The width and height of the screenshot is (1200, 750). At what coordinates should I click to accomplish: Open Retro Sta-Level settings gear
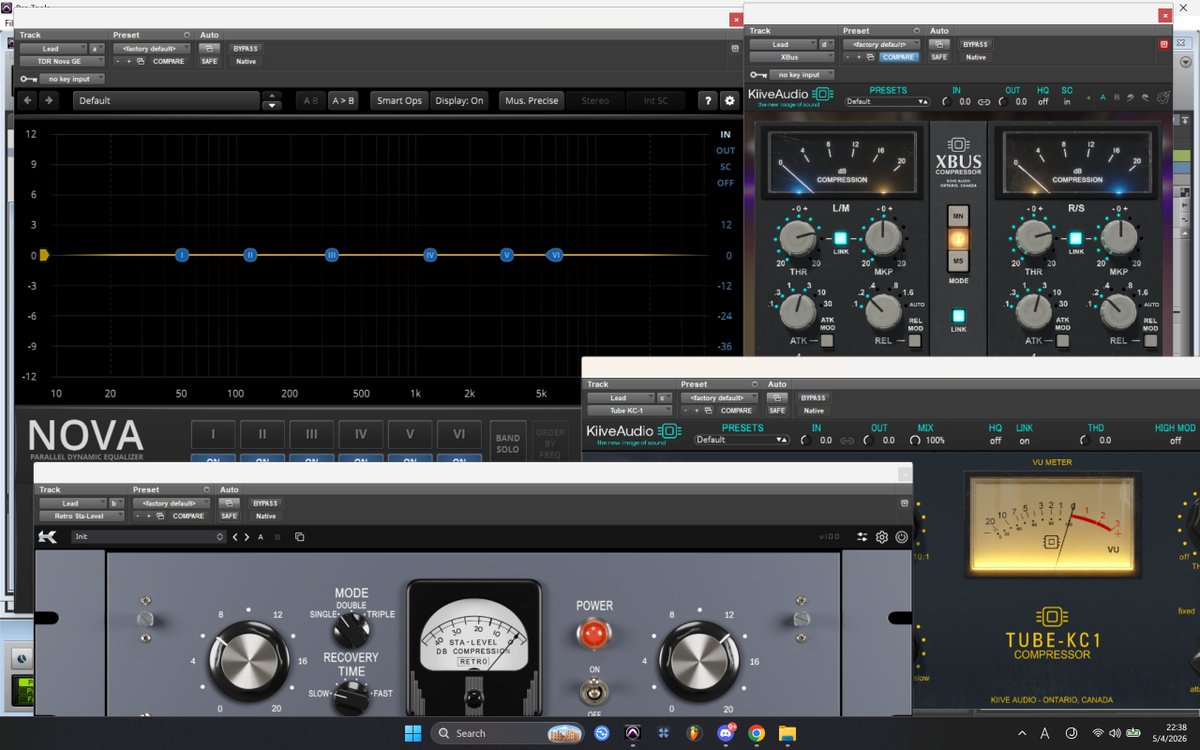882,537
